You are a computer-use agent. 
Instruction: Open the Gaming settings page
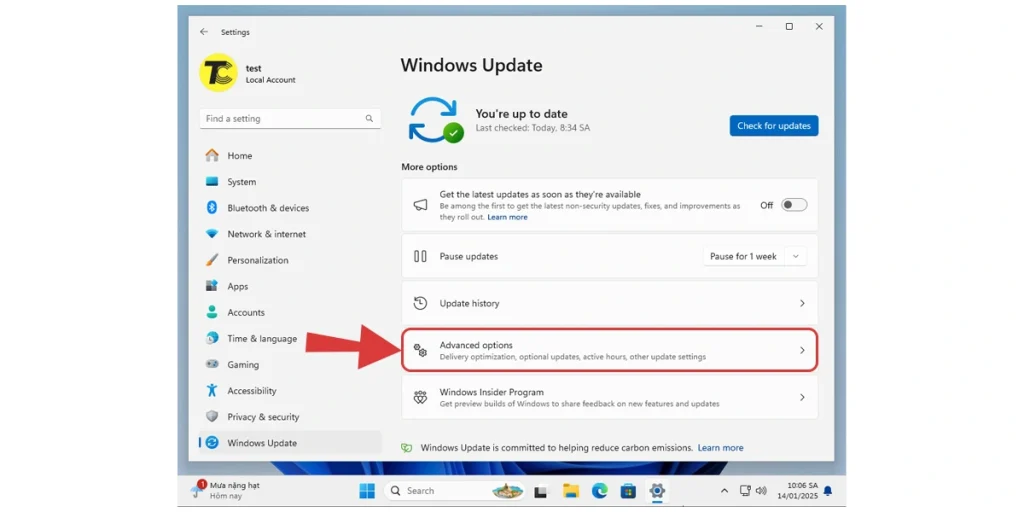(x=242, y=365)
